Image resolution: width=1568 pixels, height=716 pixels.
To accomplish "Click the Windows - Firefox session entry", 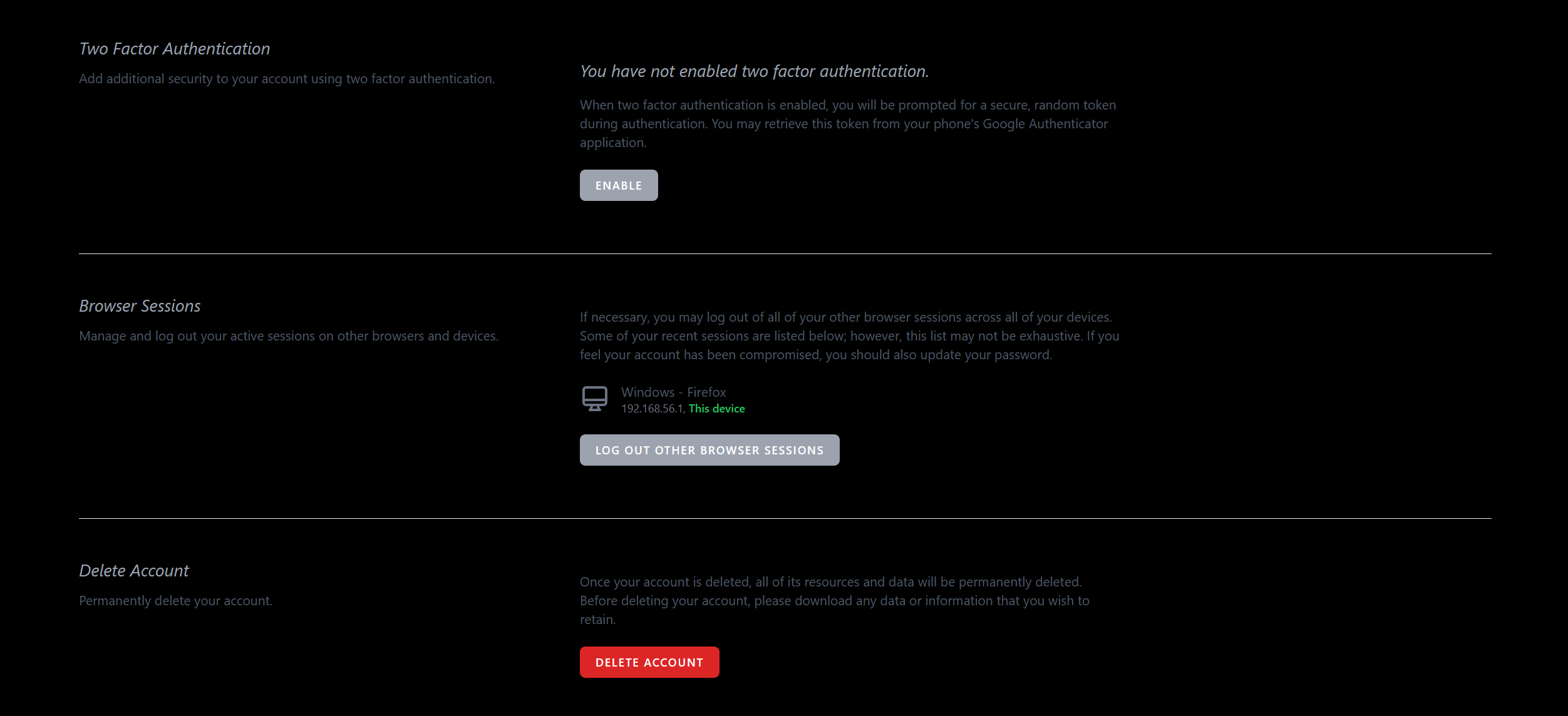I will coord(673,392).
